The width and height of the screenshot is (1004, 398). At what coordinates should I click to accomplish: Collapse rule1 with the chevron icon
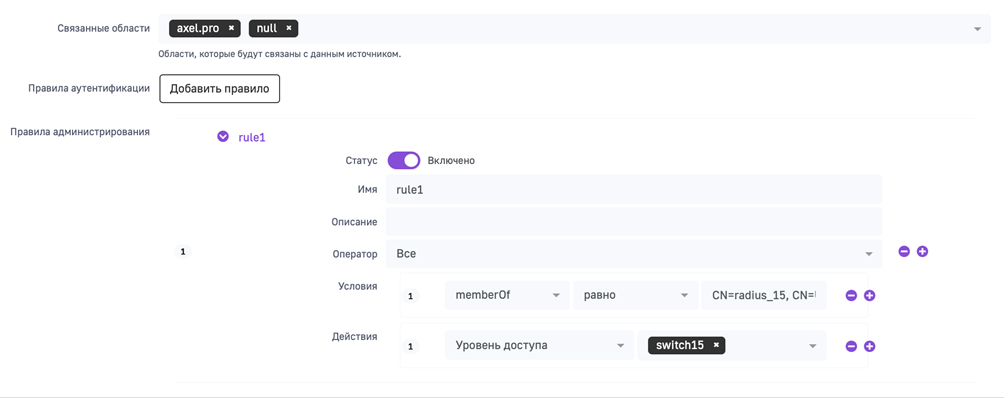pyautogui.click(x=223, y=136)
